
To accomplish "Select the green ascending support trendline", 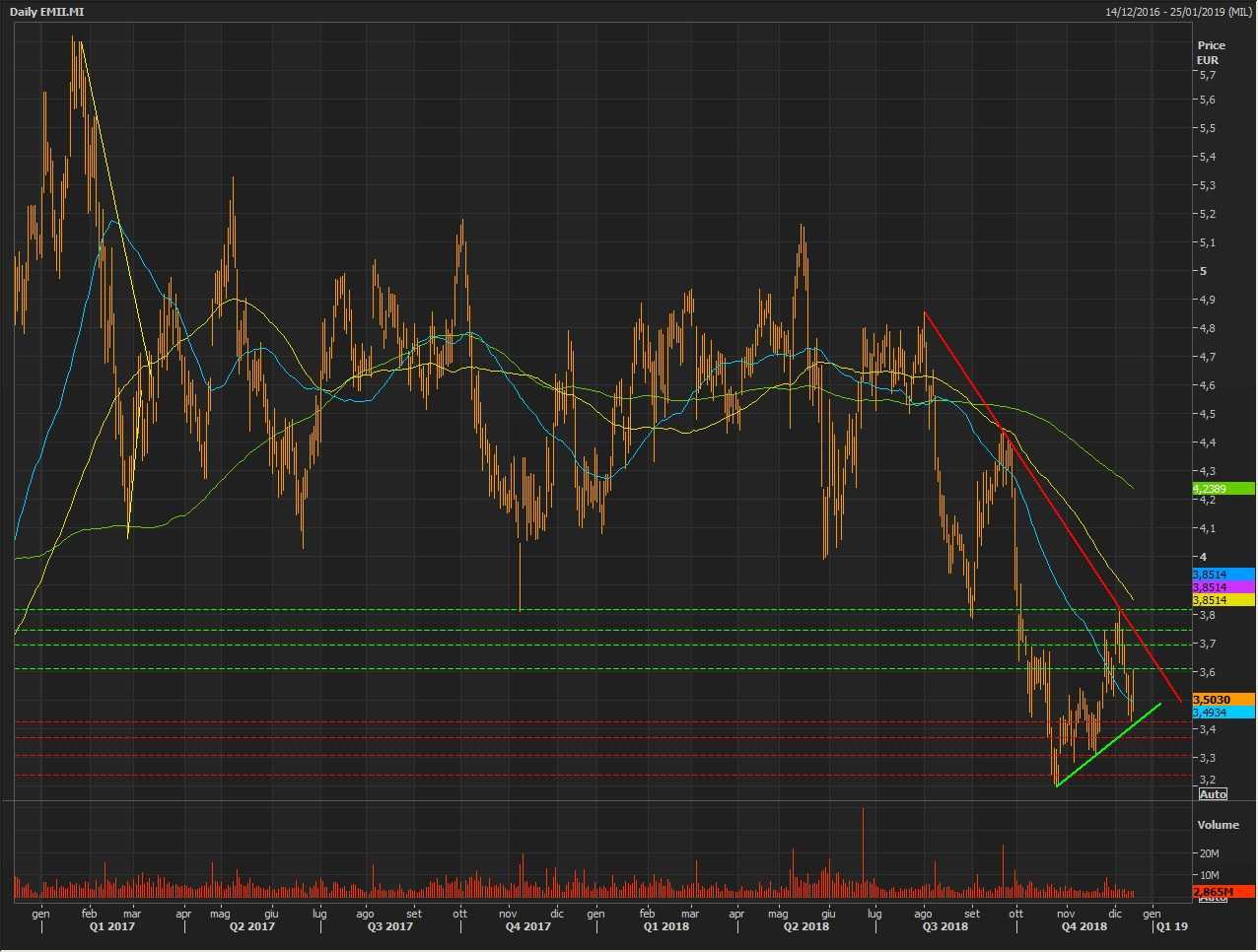I will tap(1109, 745).
